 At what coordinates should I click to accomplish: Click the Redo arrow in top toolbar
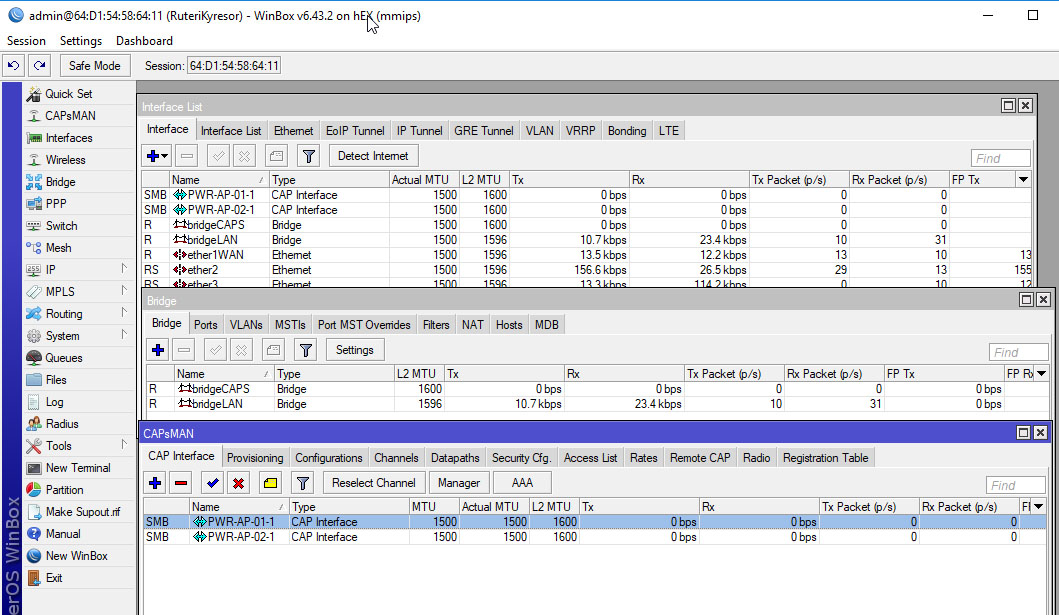(39, 66)
